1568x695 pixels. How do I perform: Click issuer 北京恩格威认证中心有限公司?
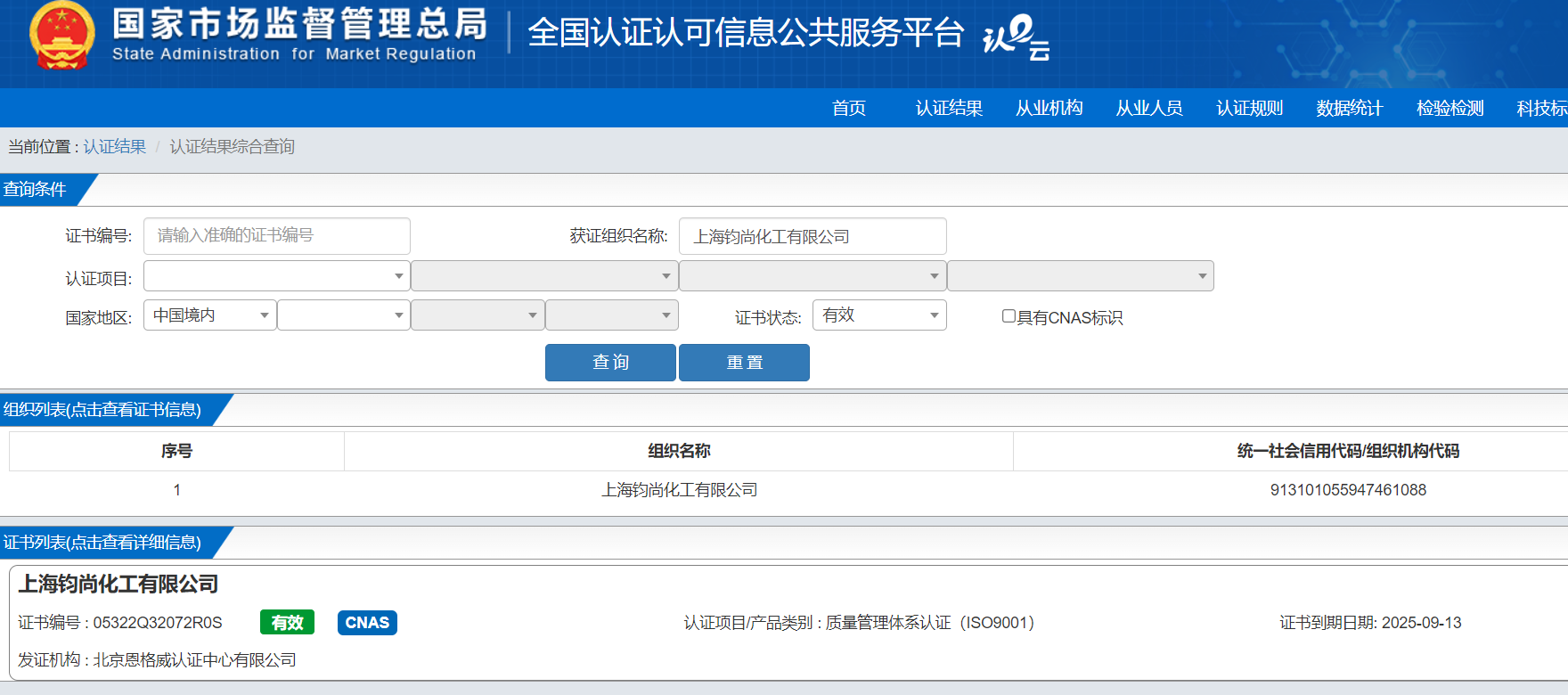195,660
